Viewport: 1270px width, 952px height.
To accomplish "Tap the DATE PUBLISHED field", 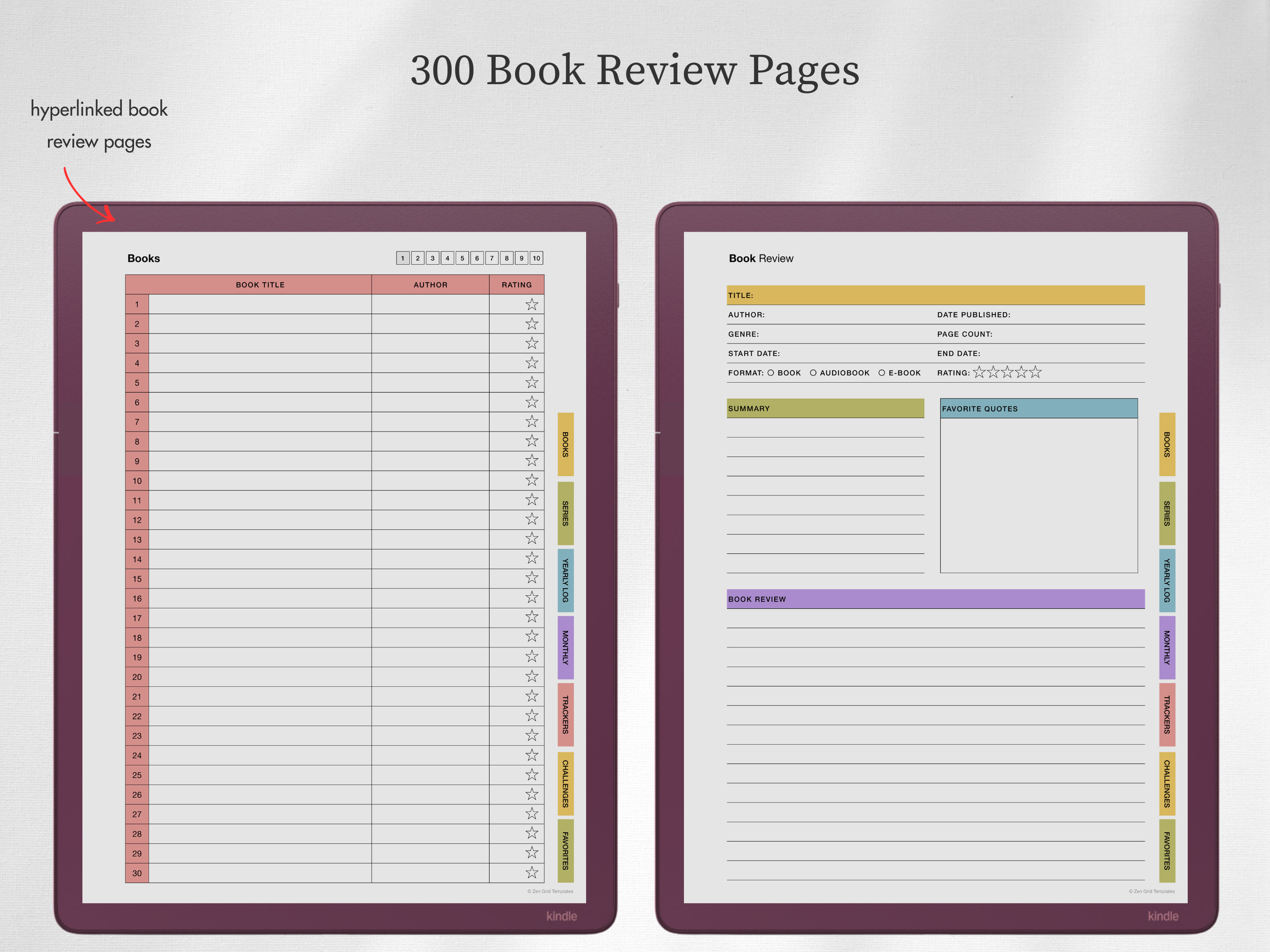I will [1040, 314].
